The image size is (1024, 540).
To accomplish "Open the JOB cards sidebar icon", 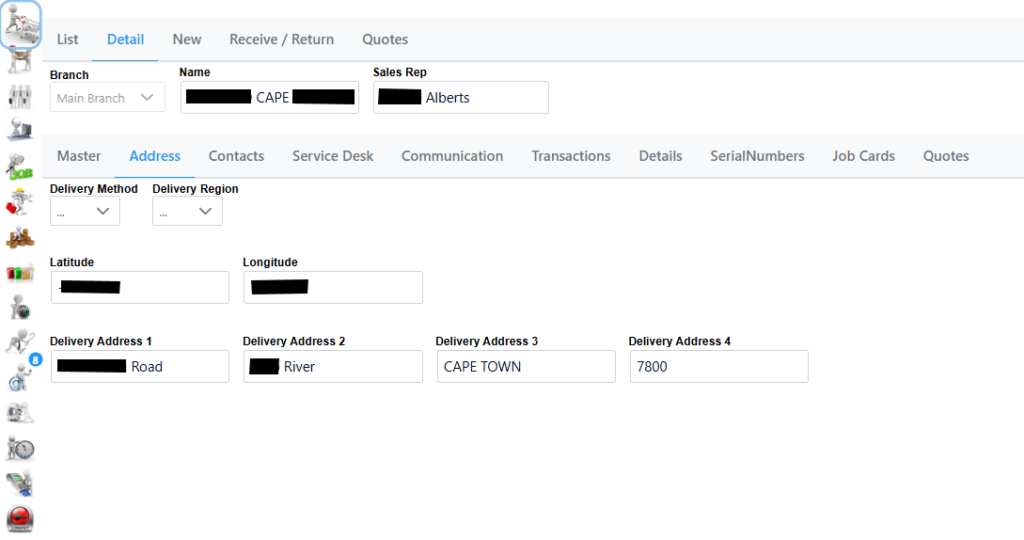I will pyautogui.click(x=20, y=165).
